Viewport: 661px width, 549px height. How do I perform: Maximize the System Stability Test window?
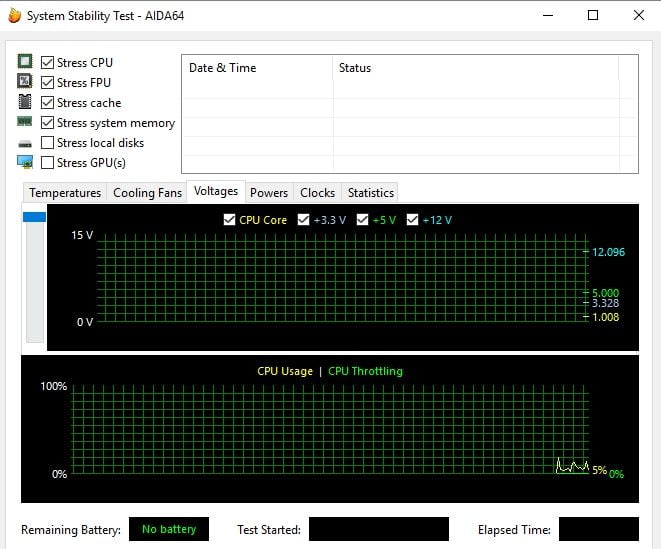(593, 16)
